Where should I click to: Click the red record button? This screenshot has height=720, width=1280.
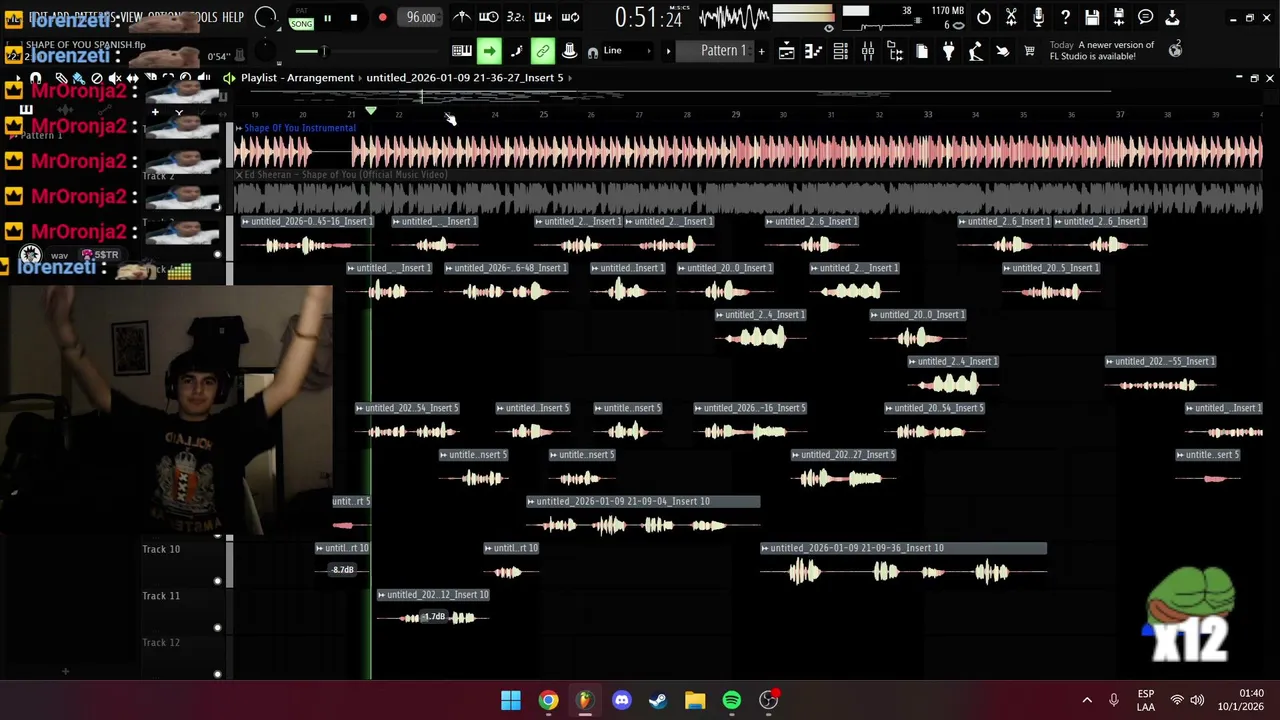(382, 18)
